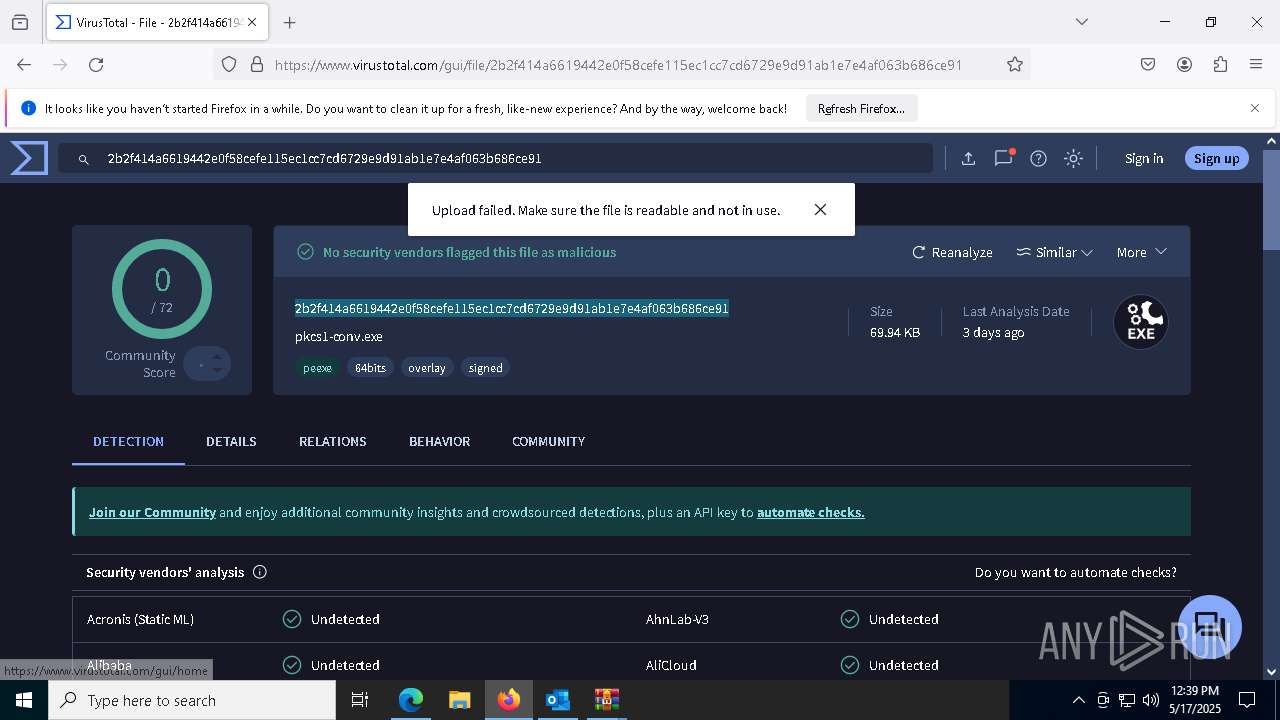This screenshot has height=720, width=1280.
Task: Click the security vendors' analysis info icon
Action: pyautogui.click(x=260, y=572)
